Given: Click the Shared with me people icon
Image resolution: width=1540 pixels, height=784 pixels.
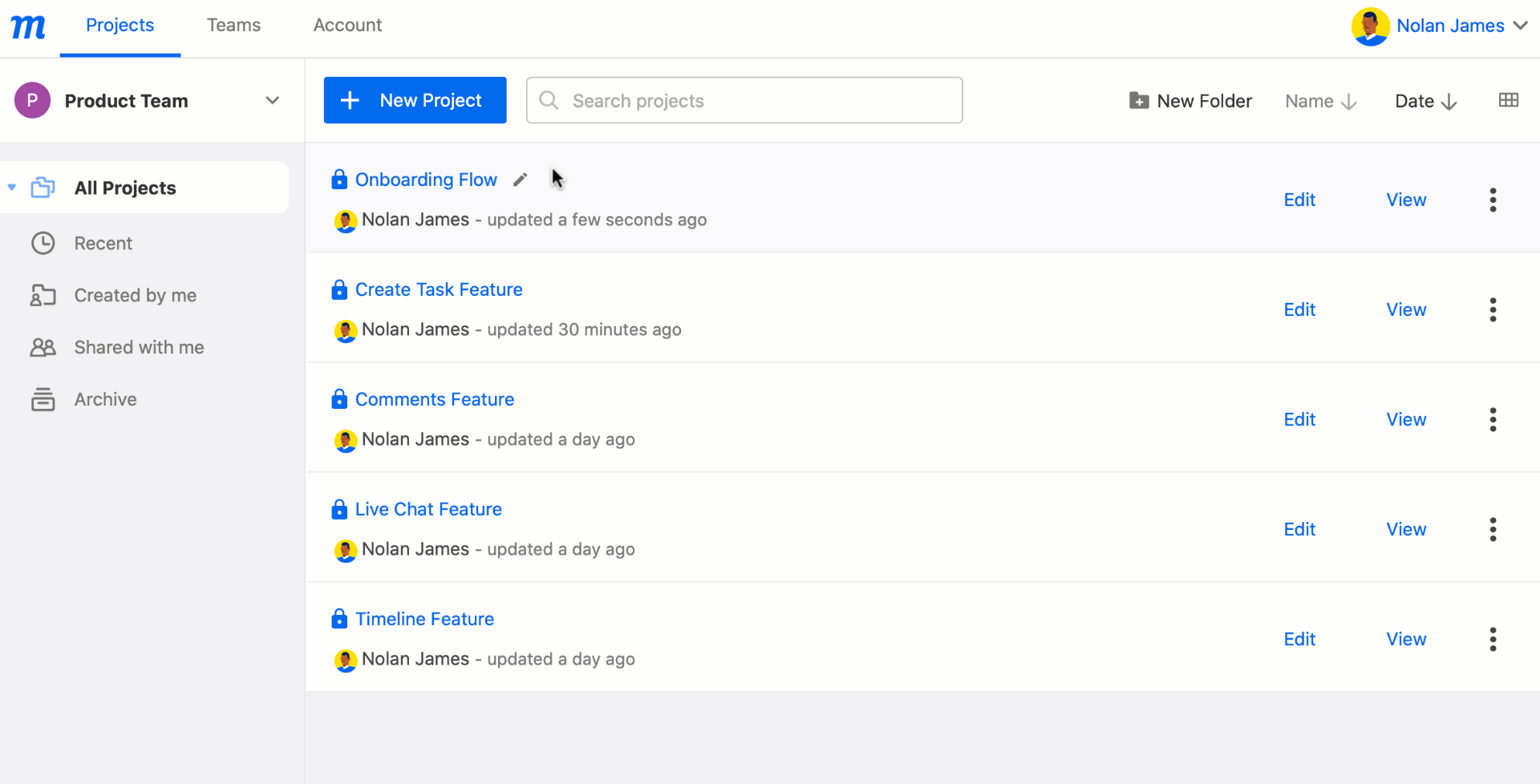Looking at the screenshot, I should pyautogui.click(x=43, y=347).
